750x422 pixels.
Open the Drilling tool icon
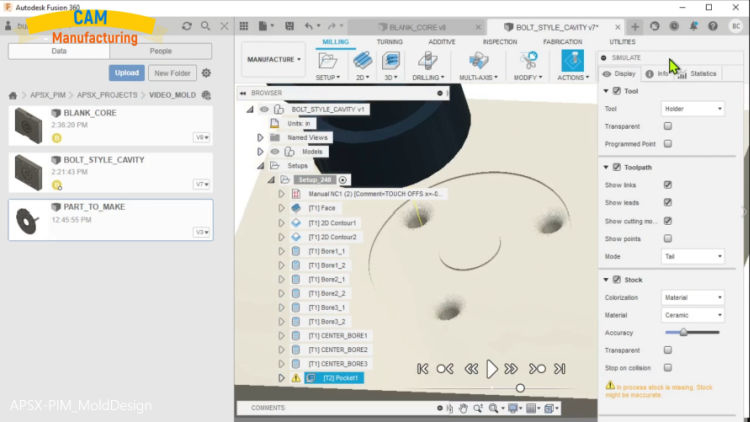pos(428,61)
